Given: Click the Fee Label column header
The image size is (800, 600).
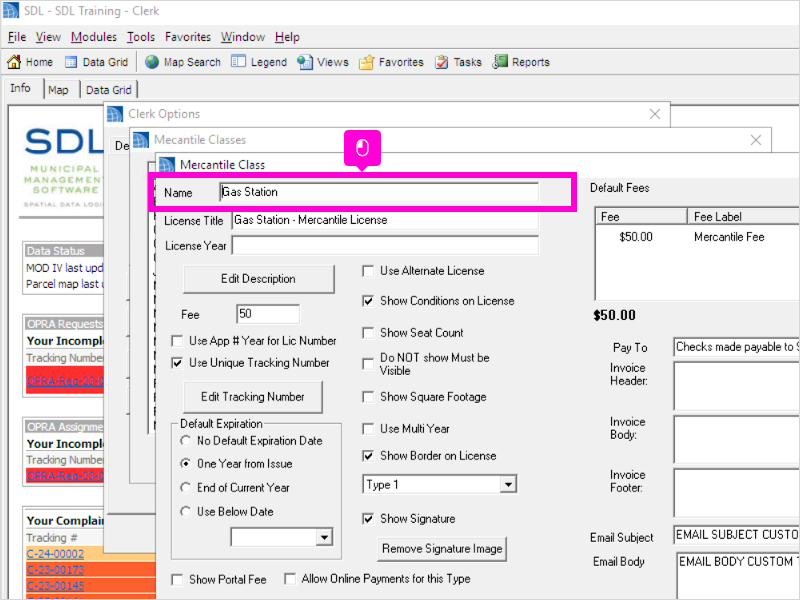Looking at the screenshot, I should [743, 217].
